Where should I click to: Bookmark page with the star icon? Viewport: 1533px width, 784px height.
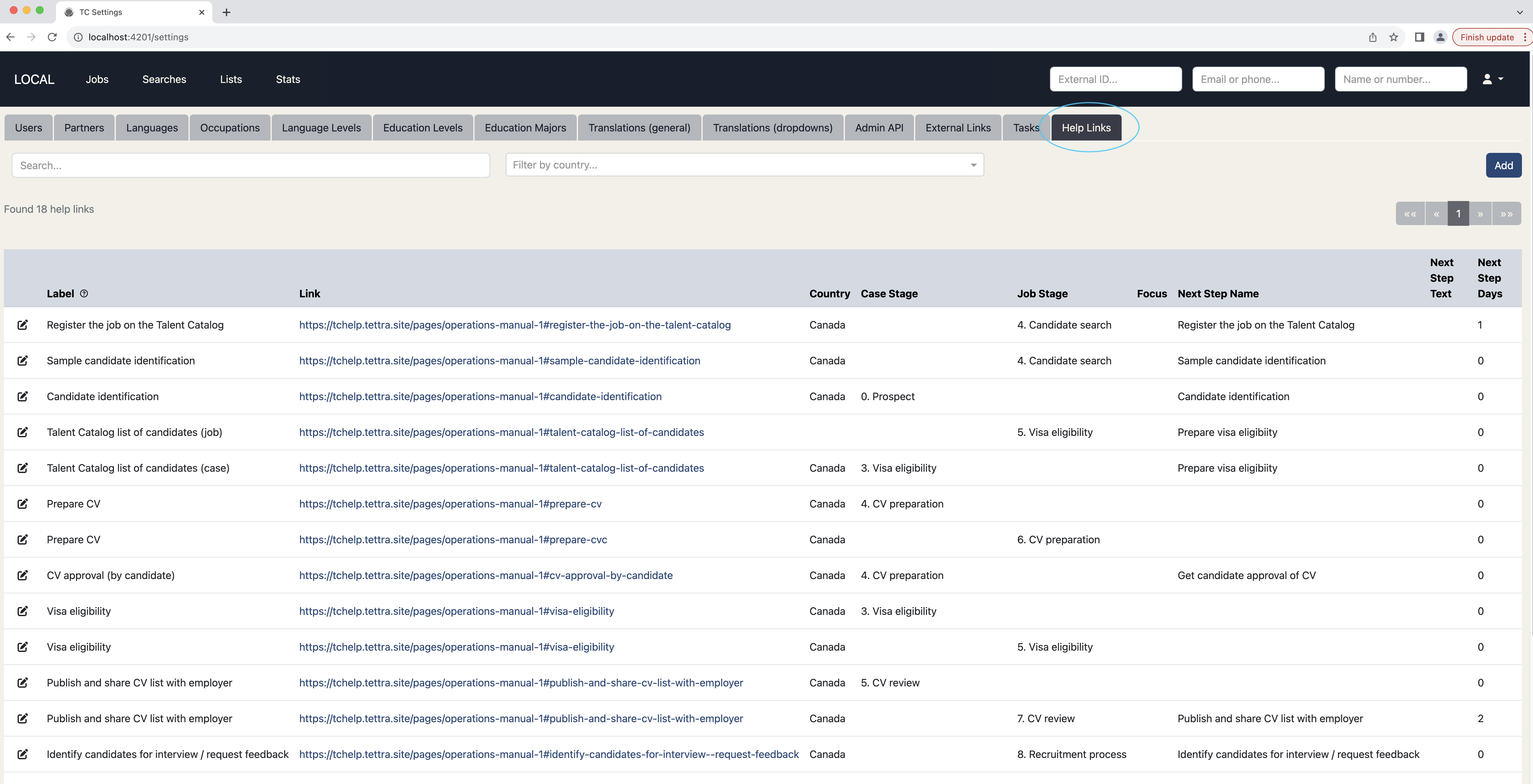click(x=1393, y=37)
